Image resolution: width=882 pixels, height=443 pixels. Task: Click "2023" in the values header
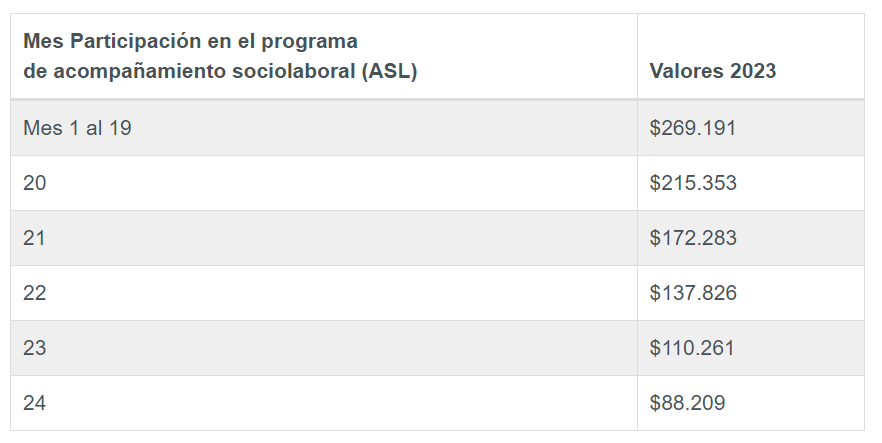752,71
